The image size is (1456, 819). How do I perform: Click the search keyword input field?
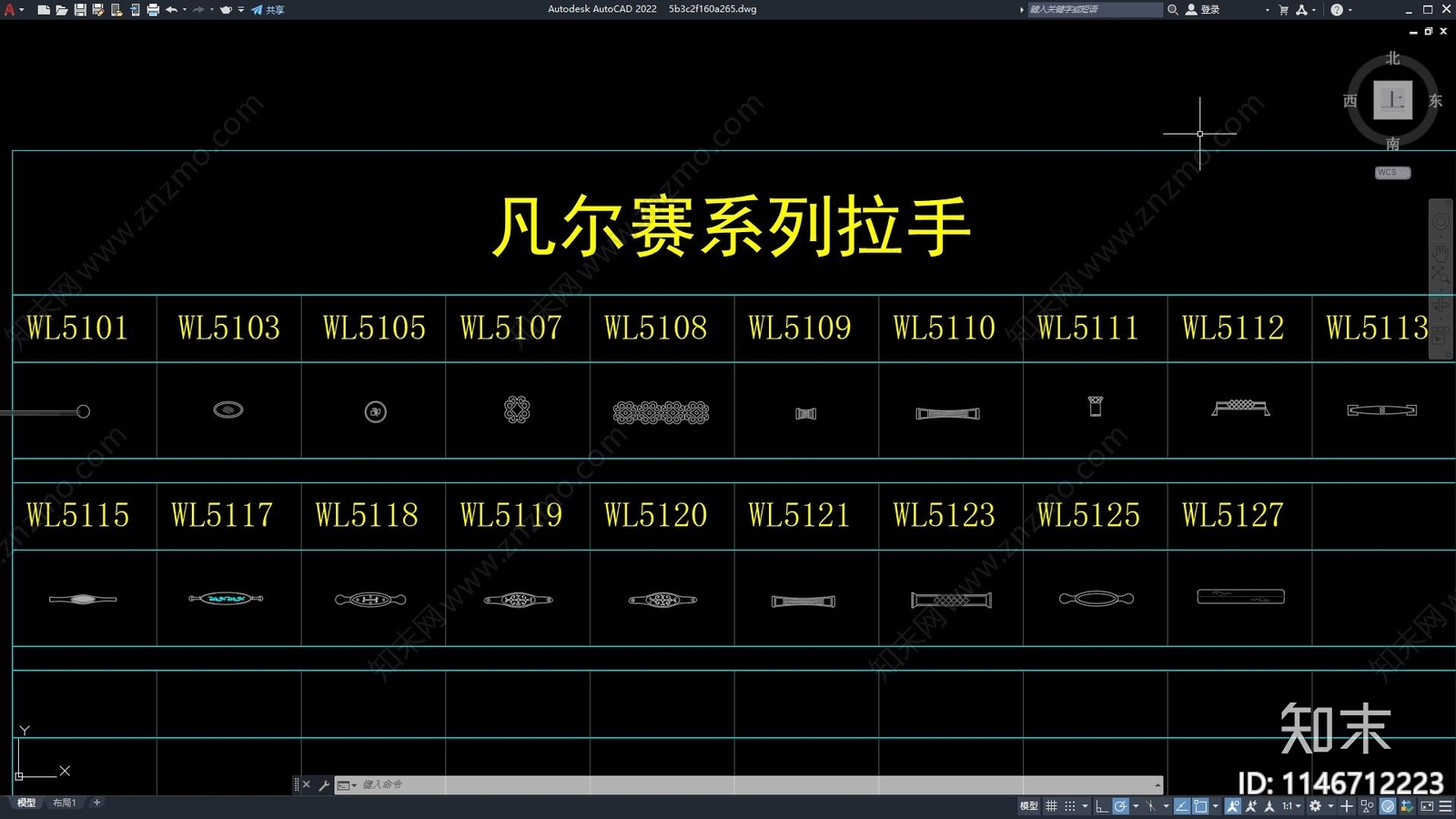click(x=1095, y=9)
